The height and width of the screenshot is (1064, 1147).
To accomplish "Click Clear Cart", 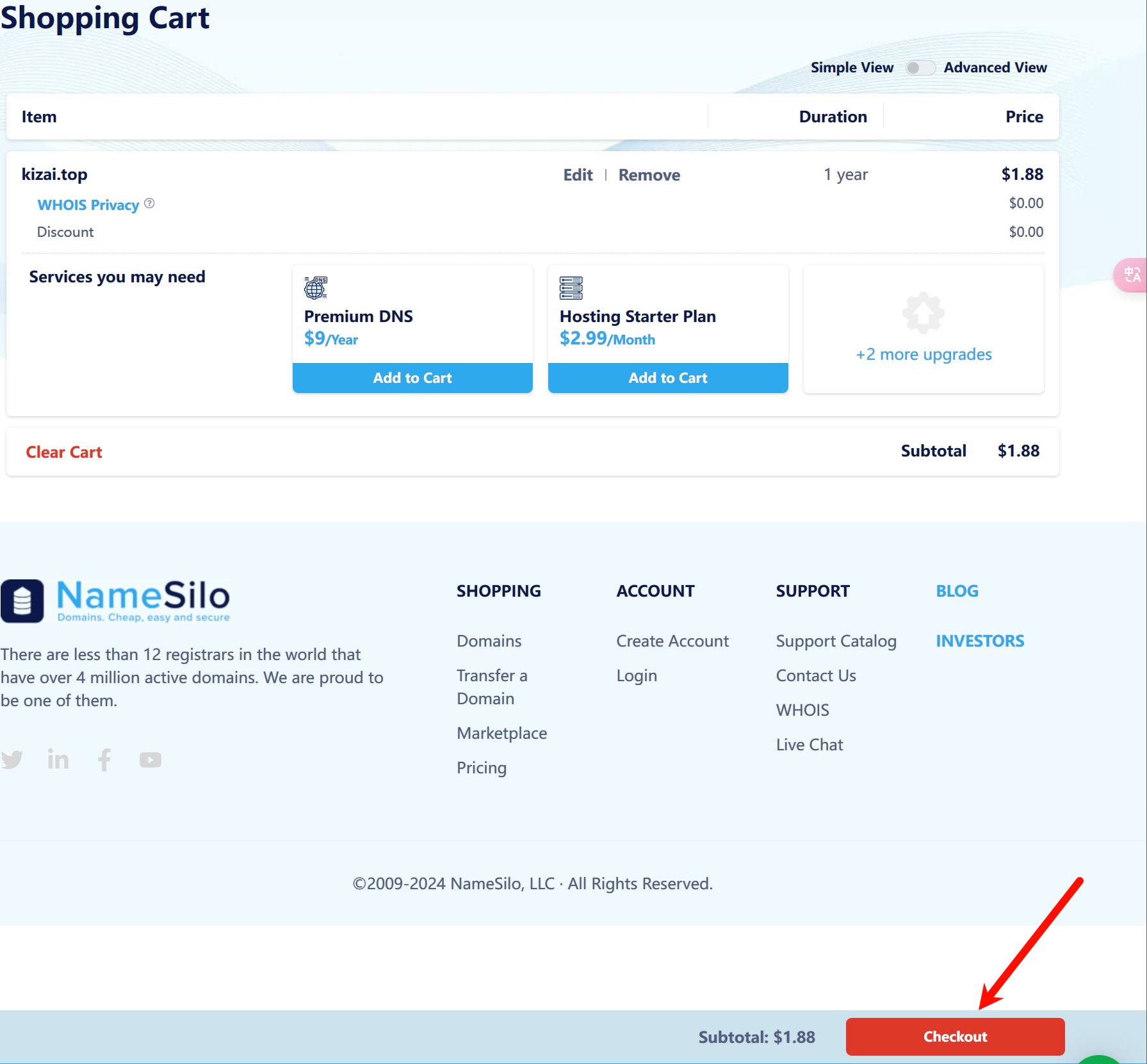I will (x=64, y=452).
